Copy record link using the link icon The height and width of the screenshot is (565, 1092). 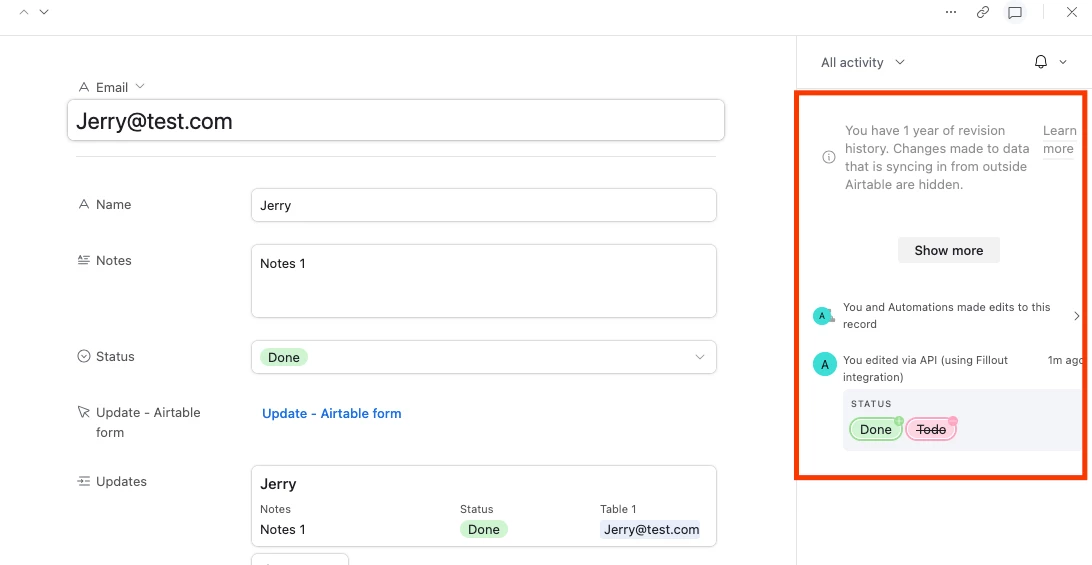click(x=983, y=12)
